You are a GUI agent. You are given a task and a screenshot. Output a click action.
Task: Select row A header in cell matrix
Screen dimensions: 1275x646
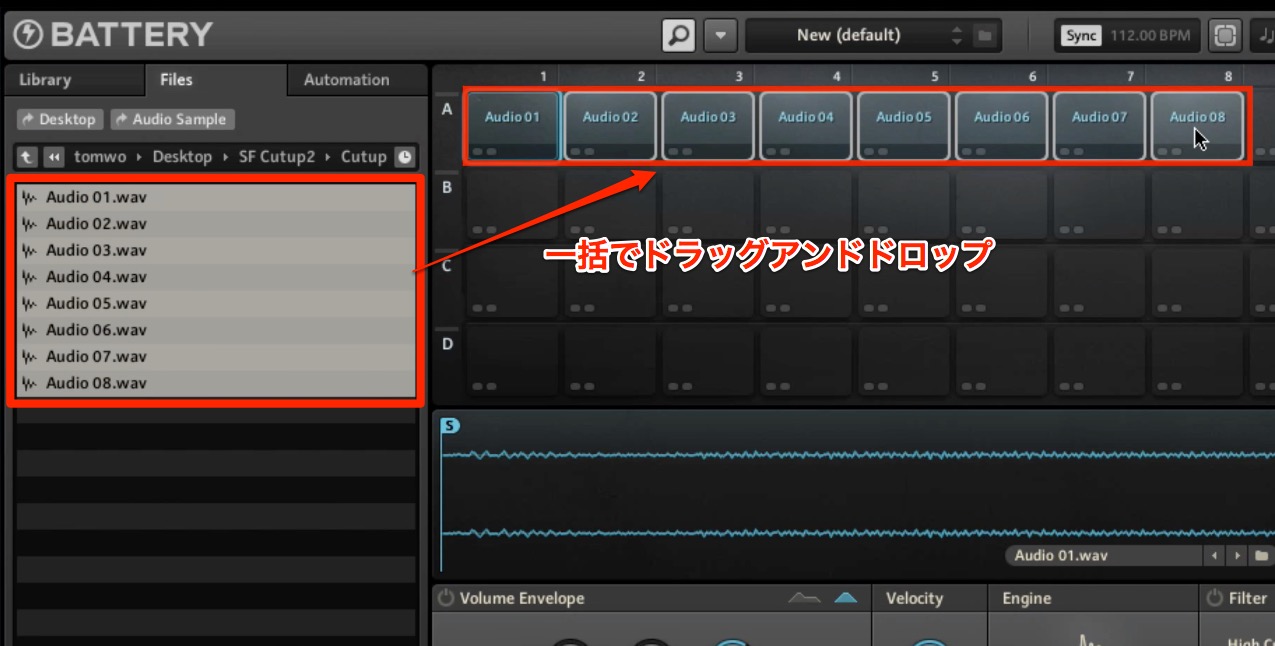pyautogui.click(x=447, y=109)
